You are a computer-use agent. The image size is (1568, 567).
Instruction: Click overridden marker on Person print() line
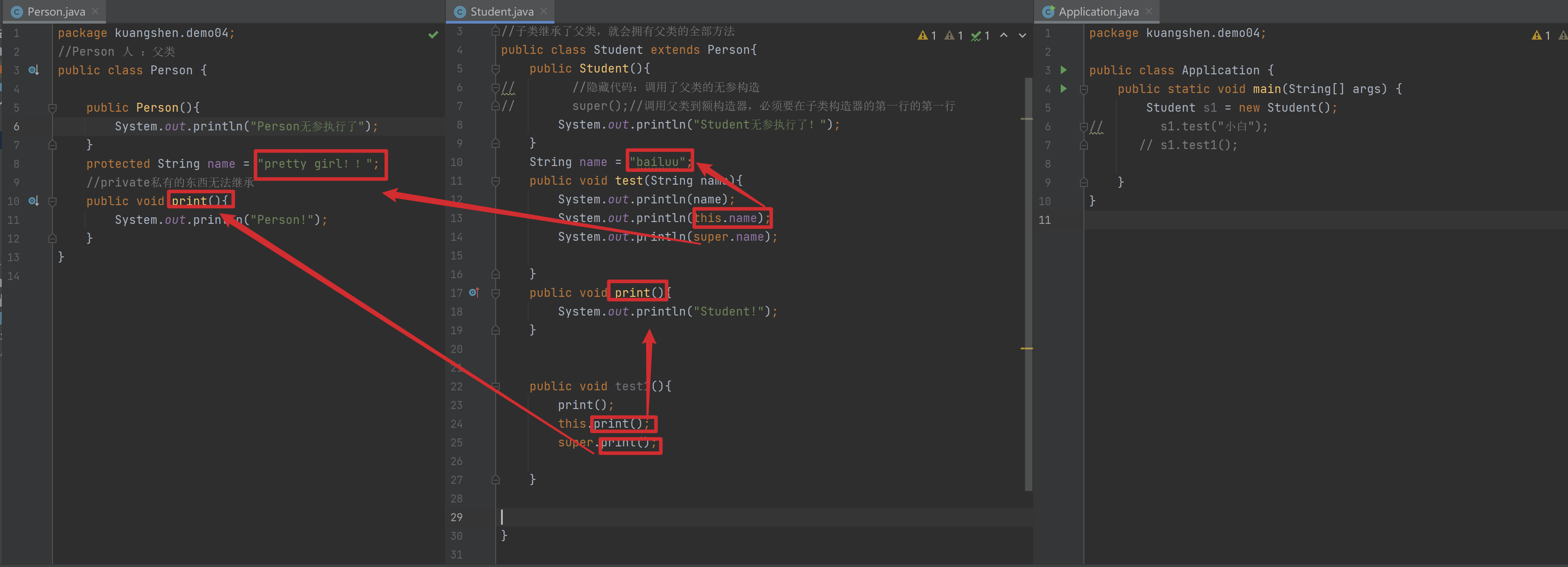coord(33,201)
